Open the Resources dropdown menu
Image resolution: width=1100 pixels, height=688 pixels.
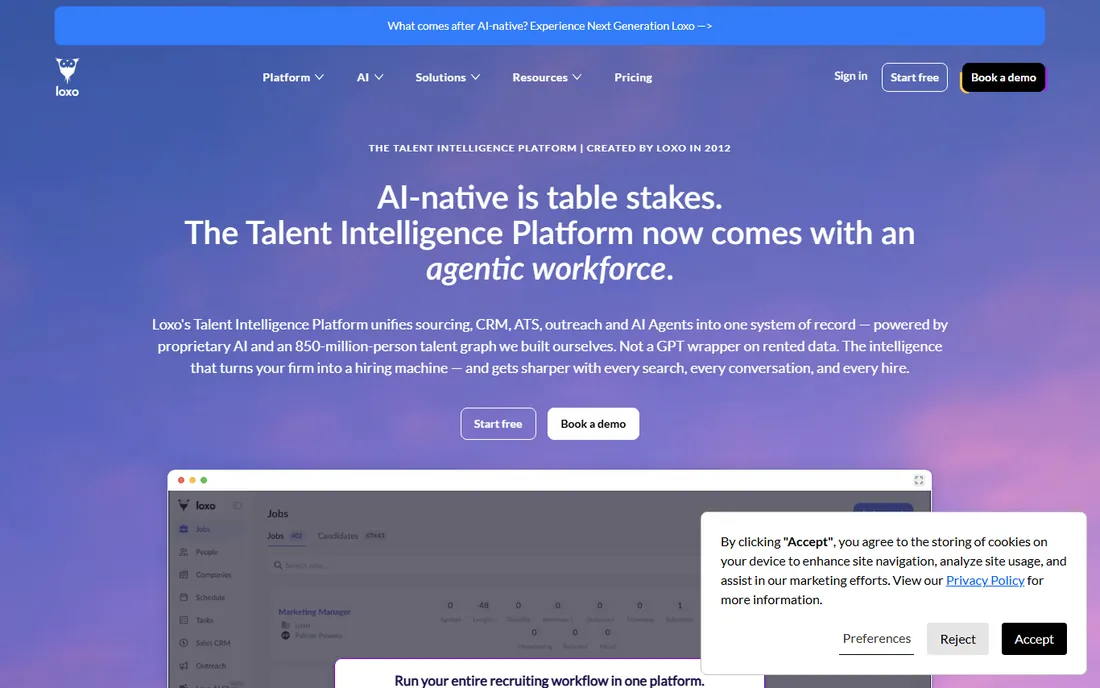pos(546,77)
